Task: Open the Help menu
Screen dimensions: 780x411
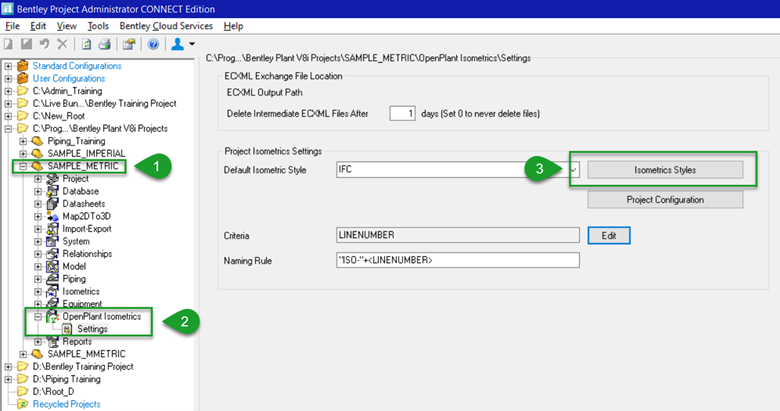Action: (x=233, y=26)
